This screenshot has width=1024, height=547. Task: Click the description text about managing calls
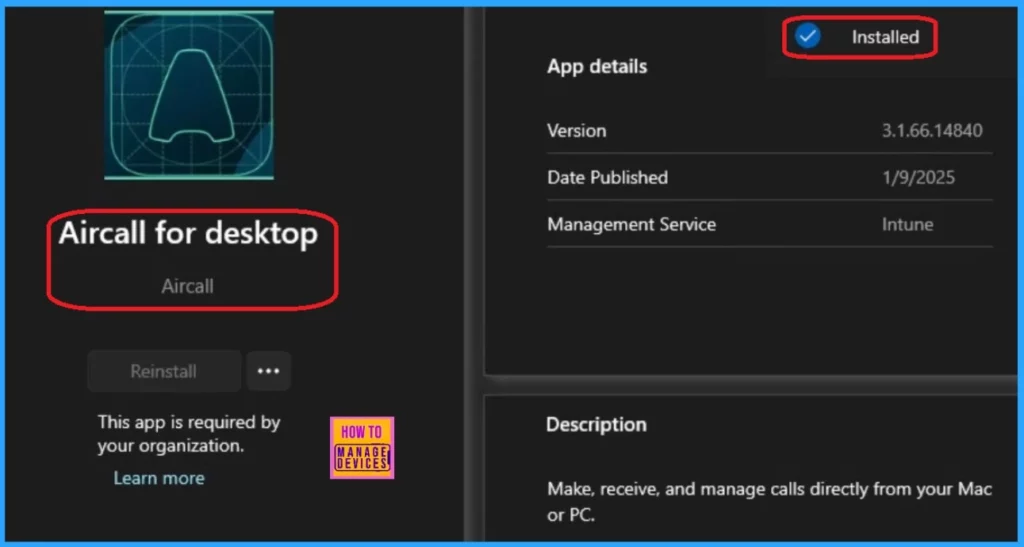[x=769, y=502]
